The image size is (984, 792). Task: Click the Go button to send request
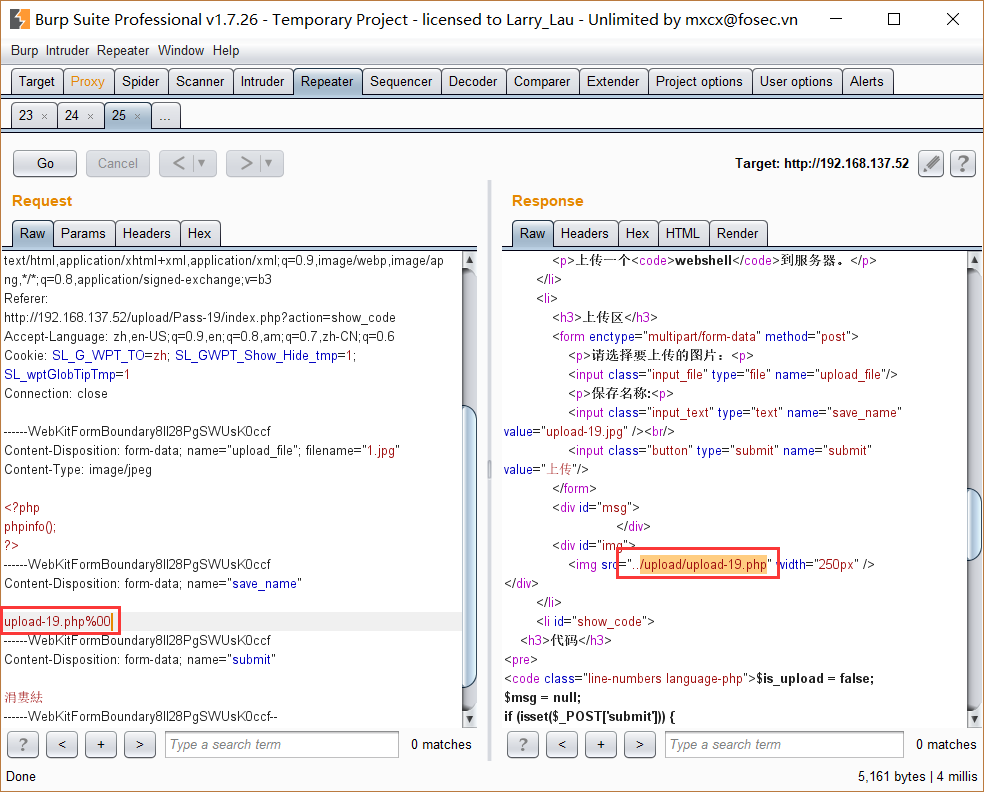tap(45, 164)
